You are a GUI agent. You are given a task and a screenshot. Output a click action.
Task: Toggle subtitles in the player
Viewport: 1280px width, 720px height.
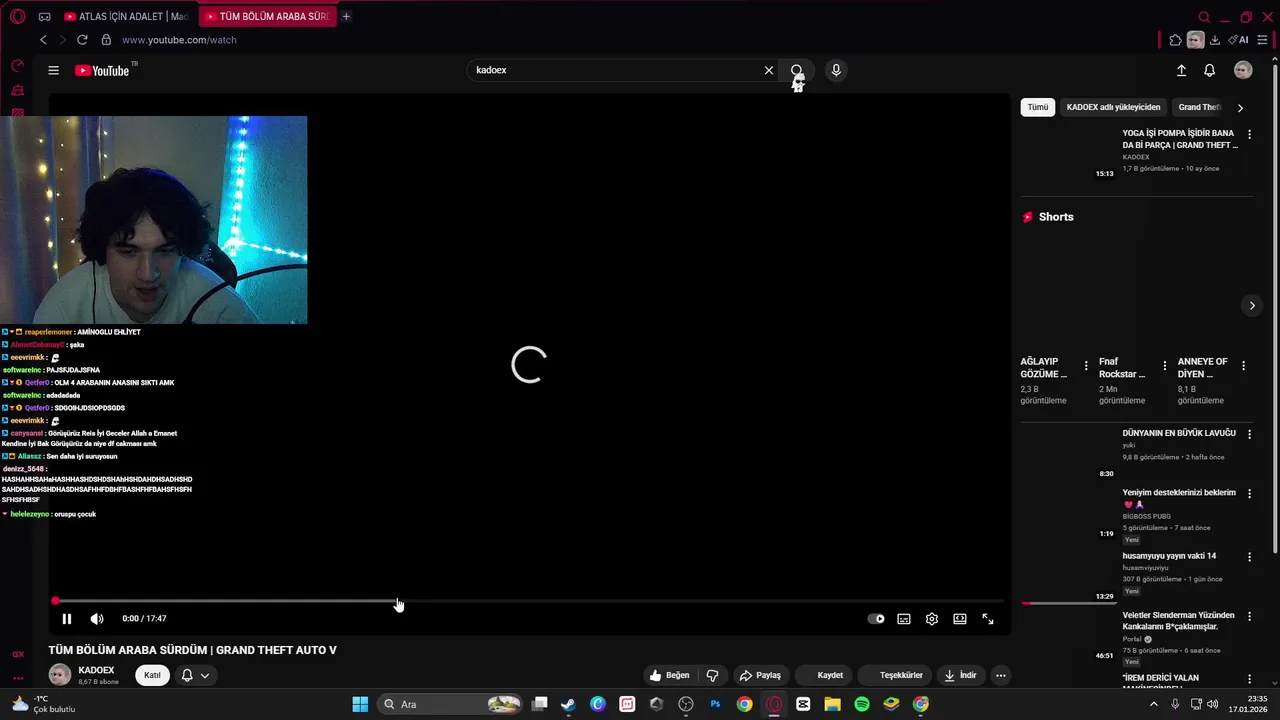click(904, 619)
